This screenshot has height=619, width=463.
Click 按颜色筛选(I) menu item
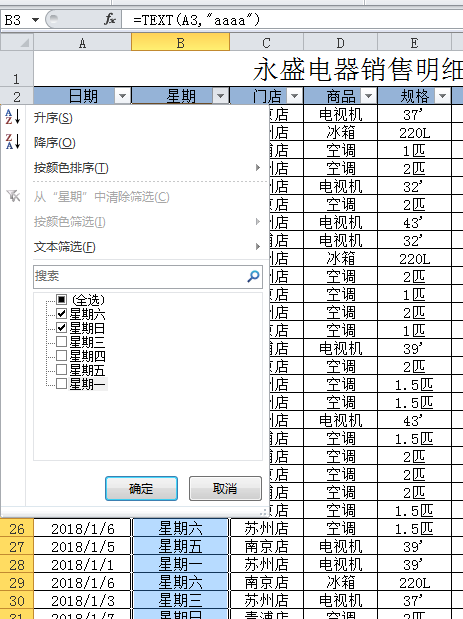coord(147,221)
